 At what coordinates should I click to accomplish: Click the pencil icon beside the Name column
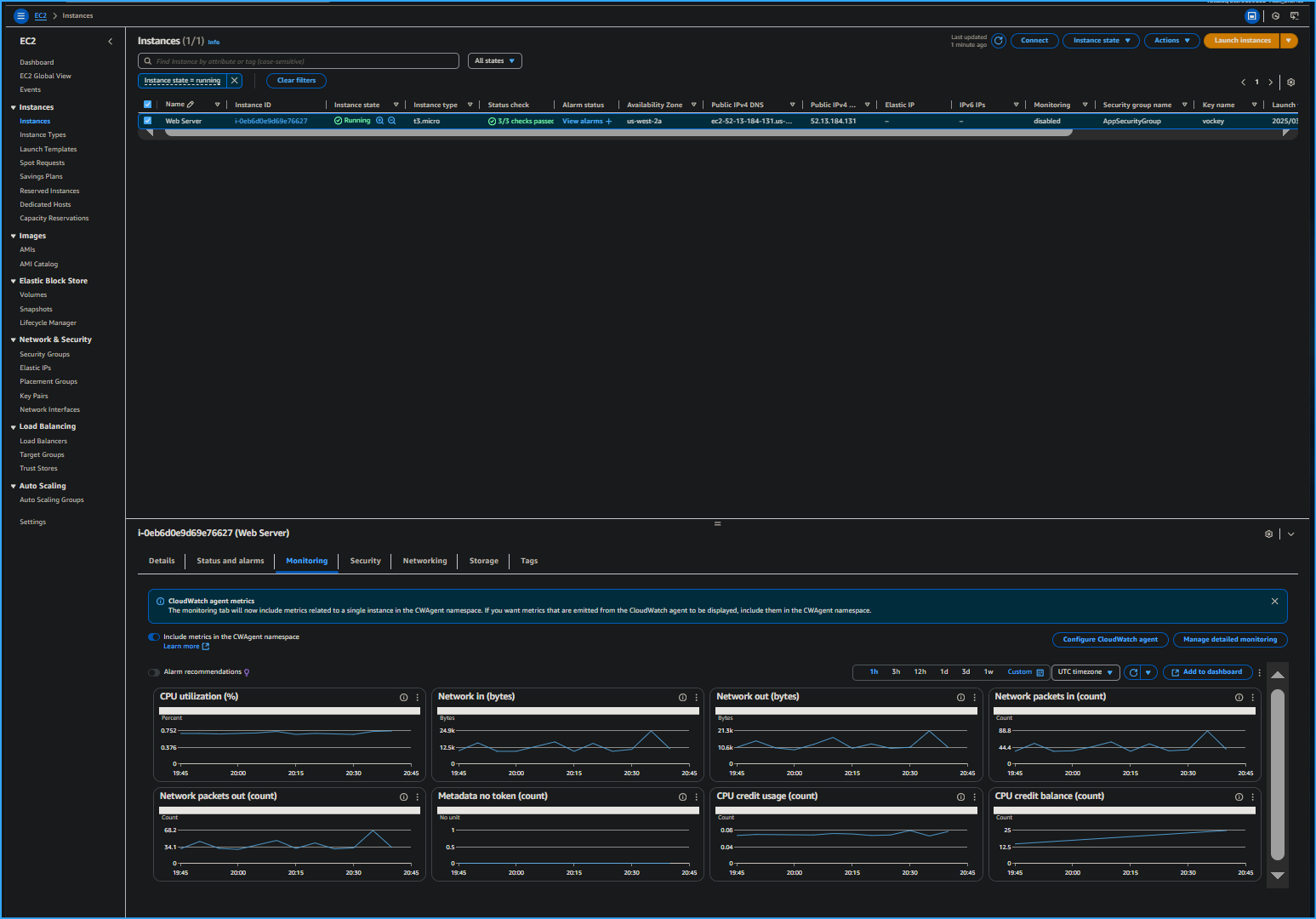tap(189, 104)
